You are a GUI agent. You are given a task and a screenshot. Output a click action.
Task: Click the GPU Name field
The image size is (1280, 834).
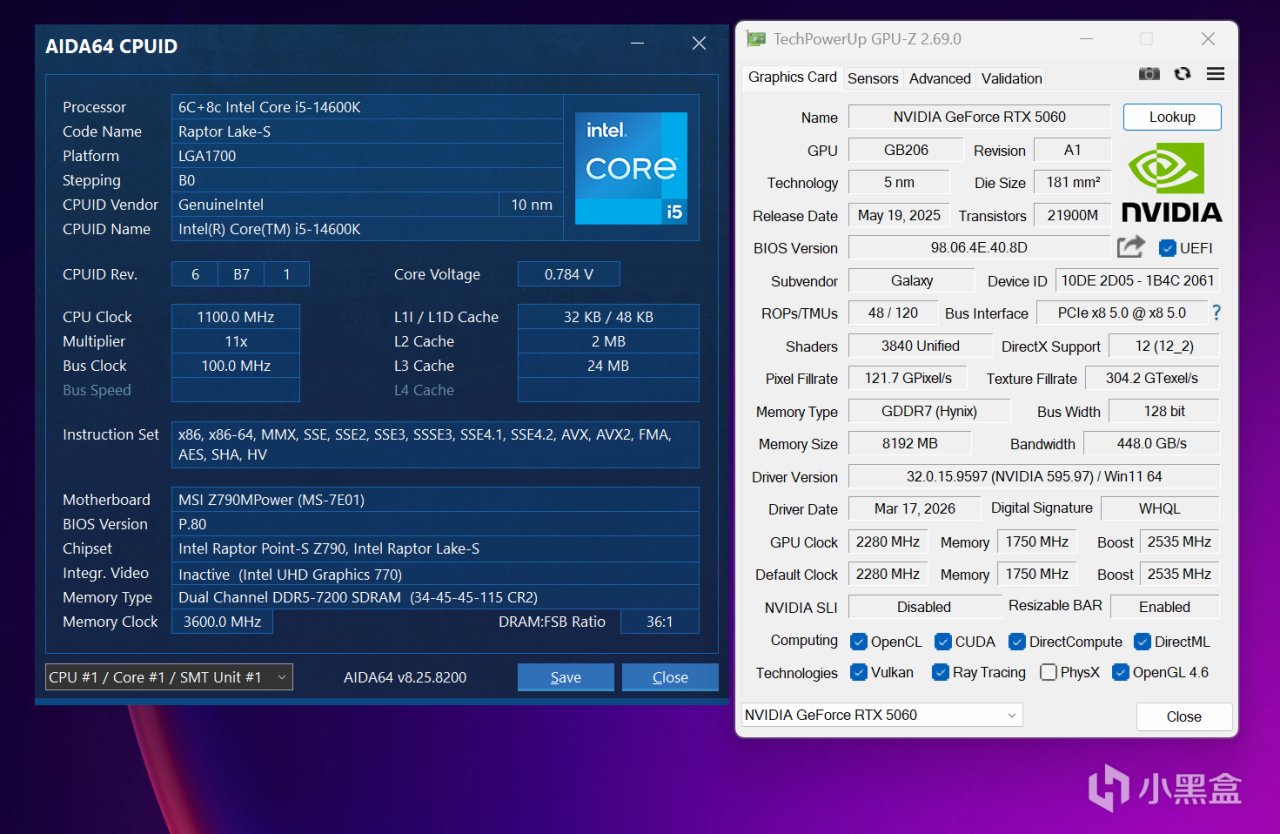(x=978, y=117)
